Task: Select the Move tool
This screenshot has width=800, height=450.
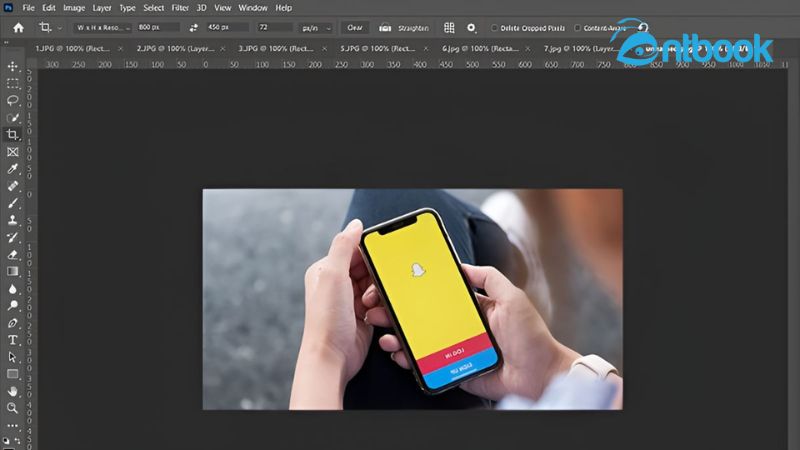Action: (12, 66)
